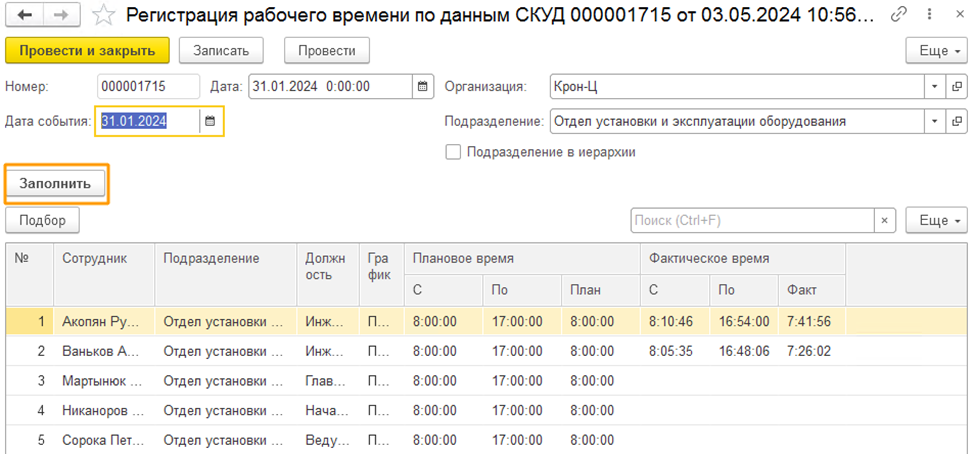Add document to favorites with star icon

pos(103,16)
